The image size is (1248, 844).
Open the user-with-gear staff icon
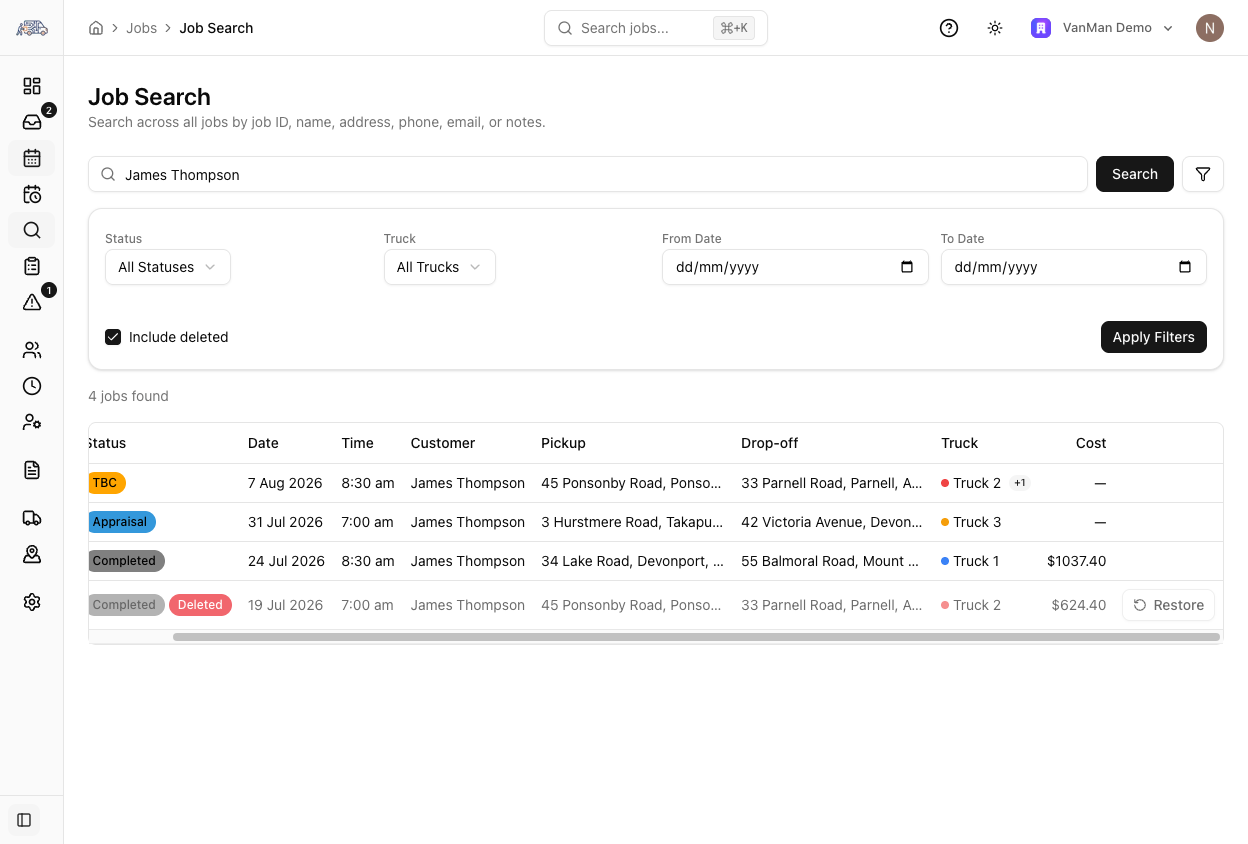click(32, 422)
